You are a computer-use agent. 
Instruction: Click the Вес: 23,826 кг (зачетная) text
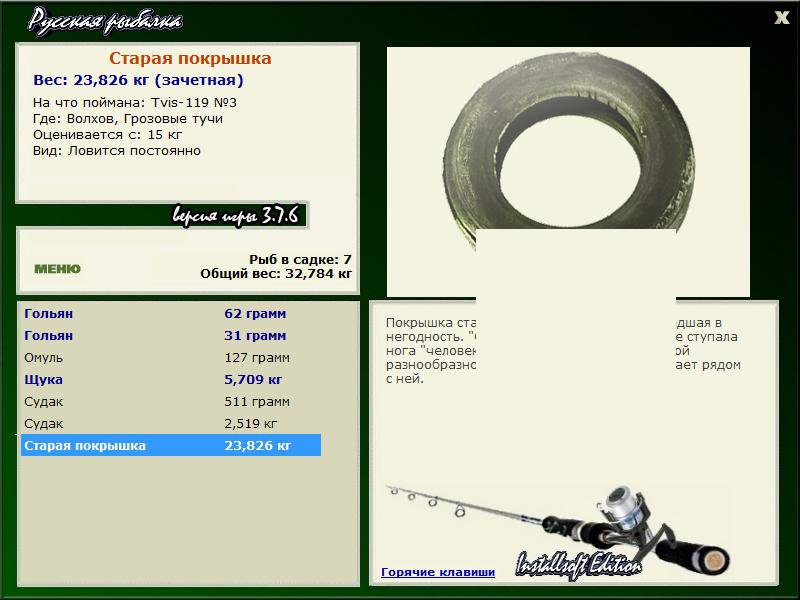tap(138, 80)
